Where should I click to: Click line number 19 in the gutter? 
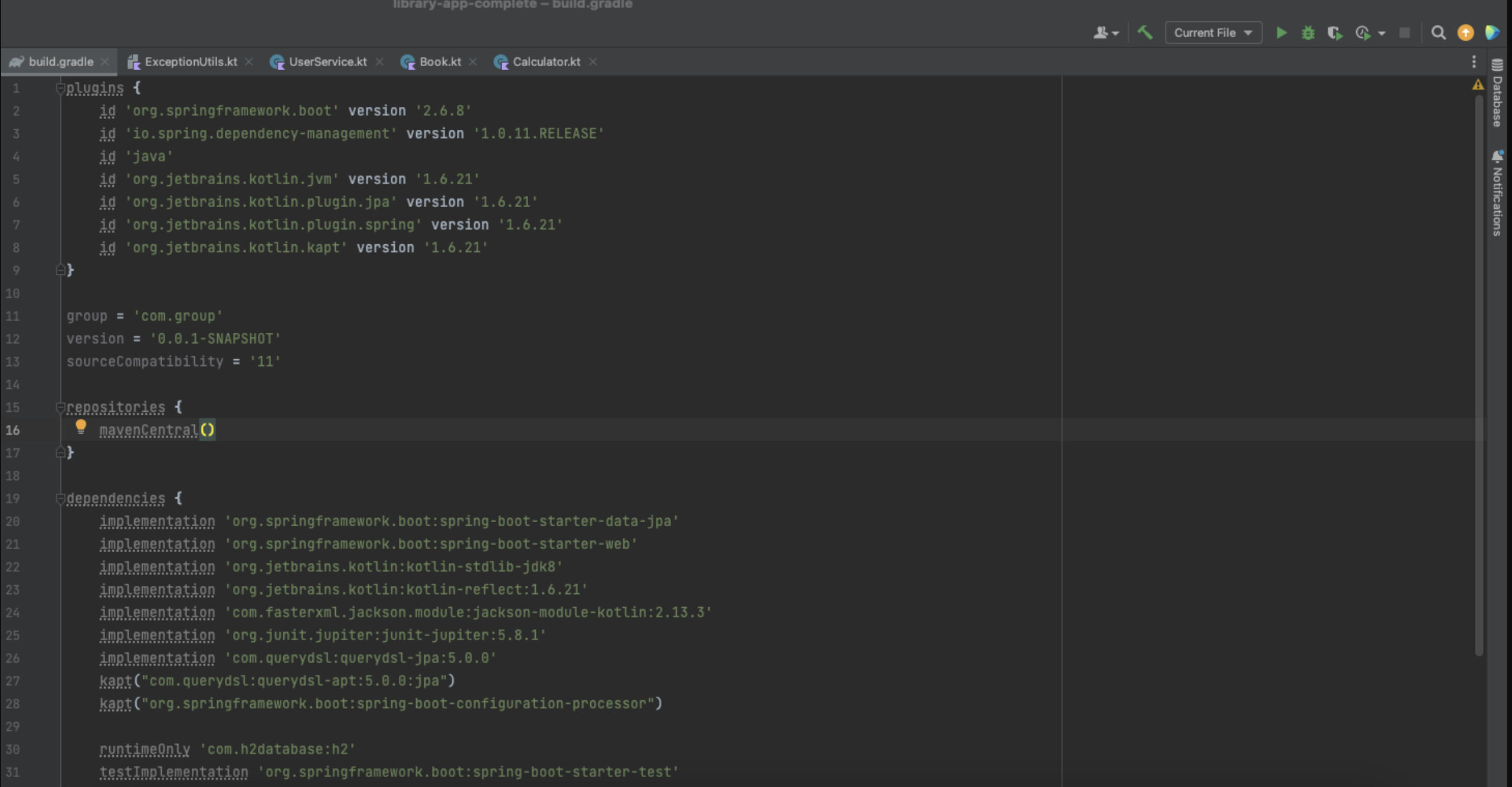(x=13, y=499)
